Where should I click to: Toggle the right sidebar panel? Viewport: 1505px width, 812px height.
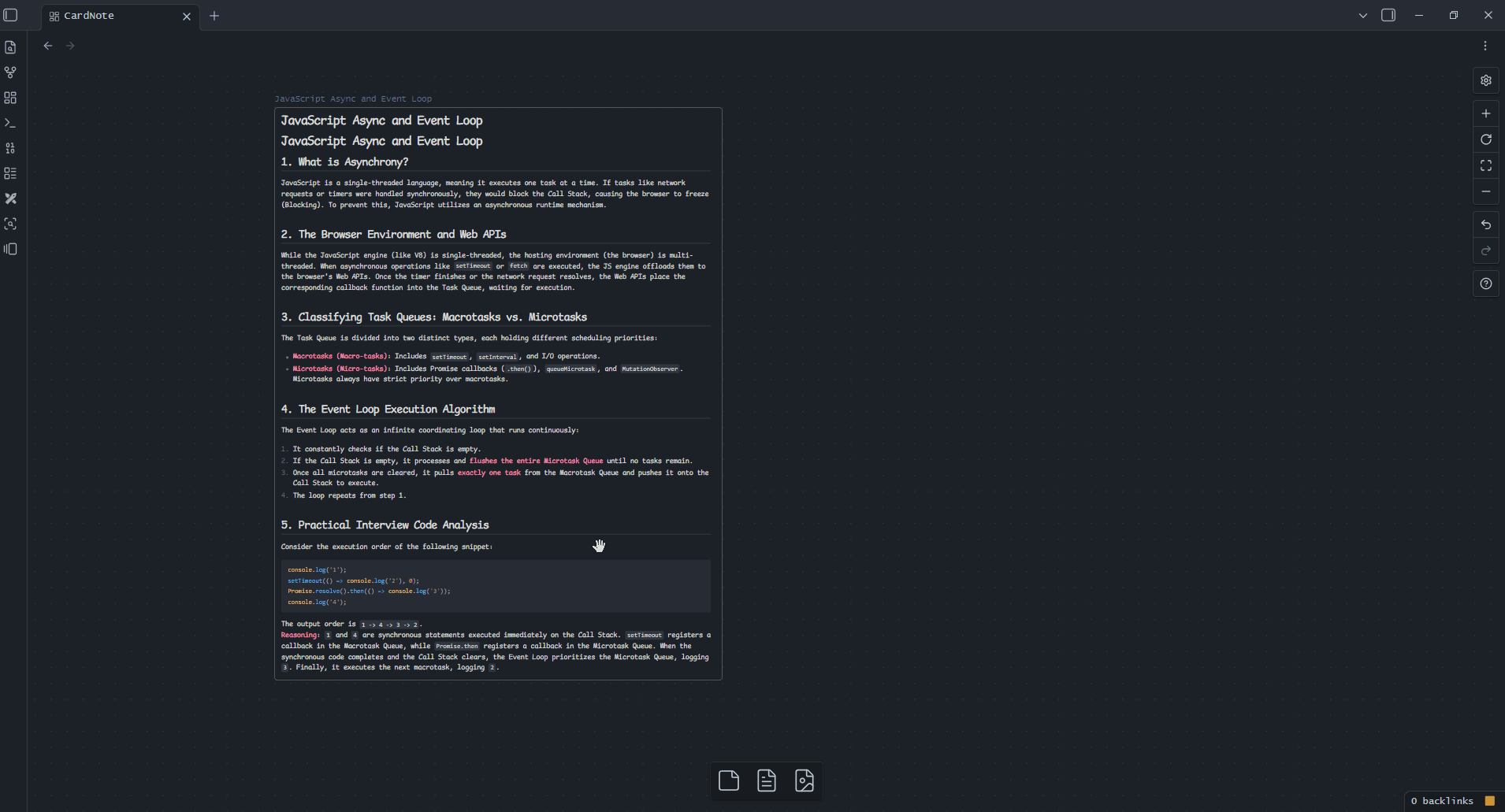(x=1388, y=15)
